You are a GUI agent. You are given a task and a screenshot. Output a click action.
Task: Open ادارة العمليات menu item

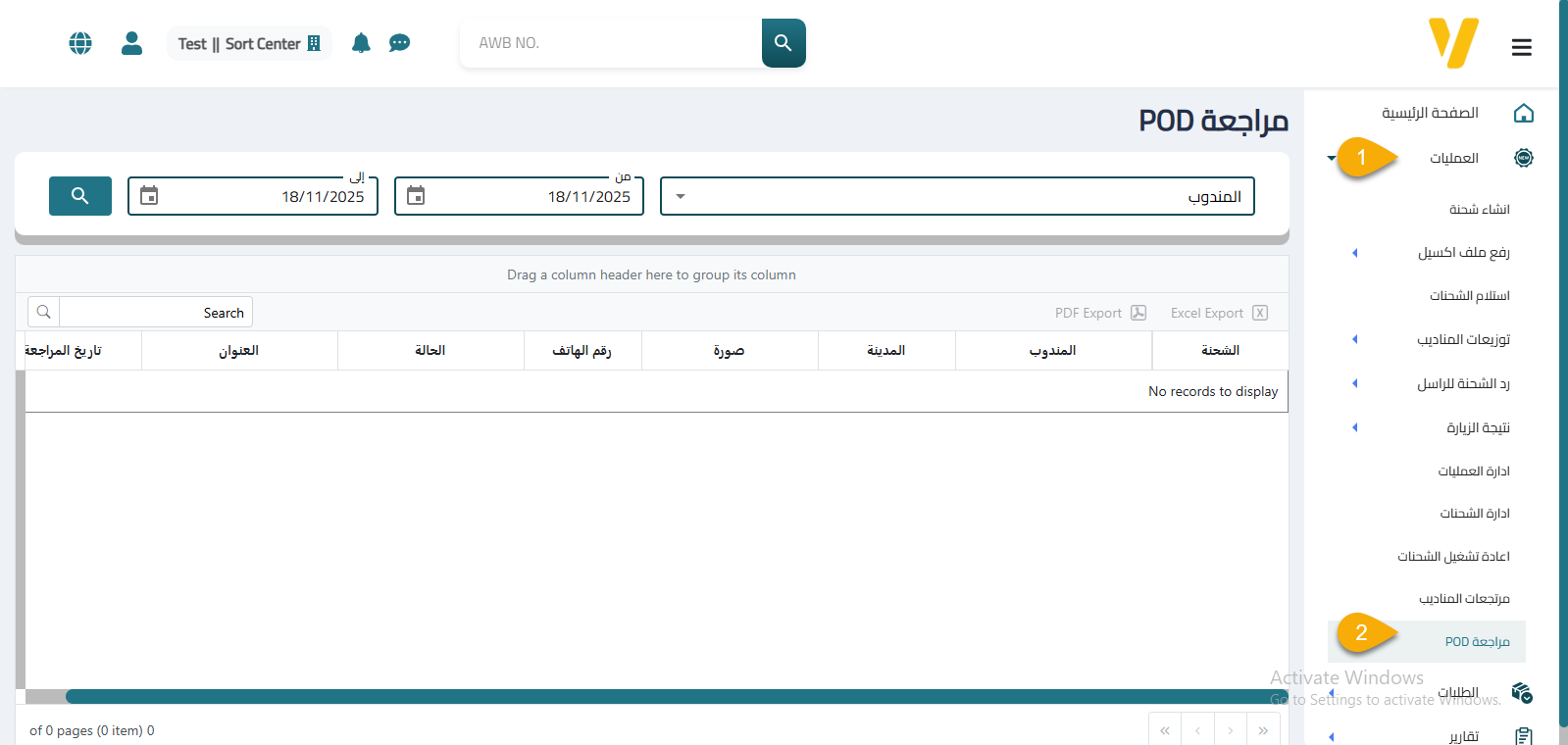1474,471
